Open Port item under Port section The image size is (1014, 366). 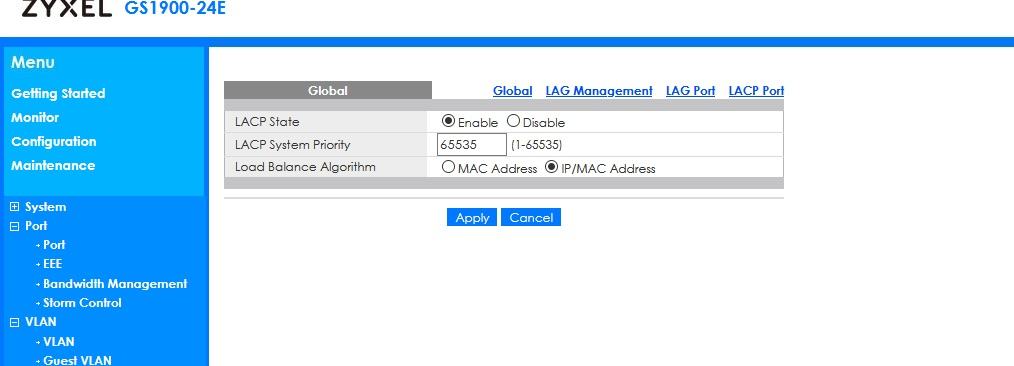(x=54, y=245)
